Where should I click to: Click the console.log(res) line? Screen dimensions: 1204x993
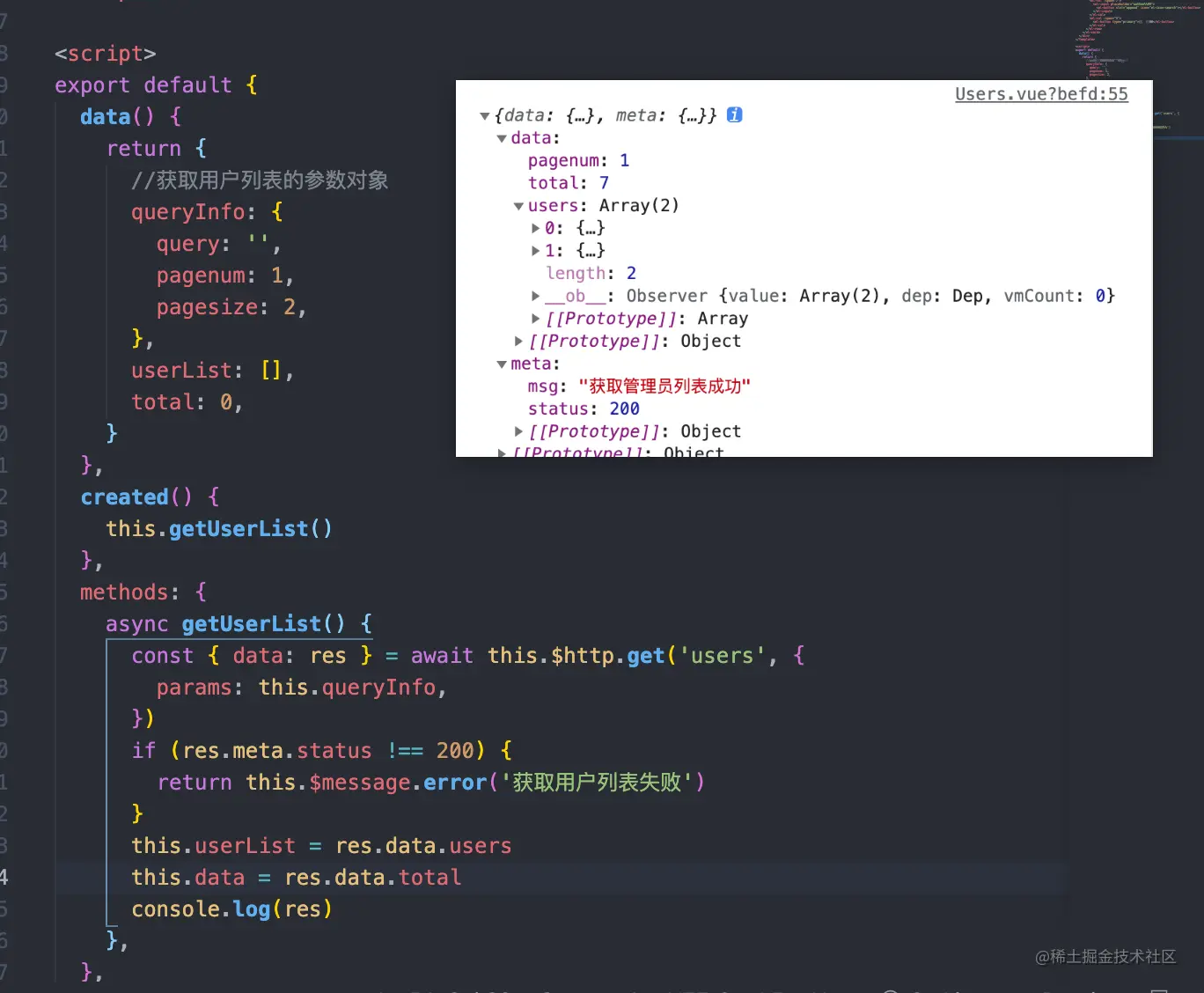[x=232, y=909]
